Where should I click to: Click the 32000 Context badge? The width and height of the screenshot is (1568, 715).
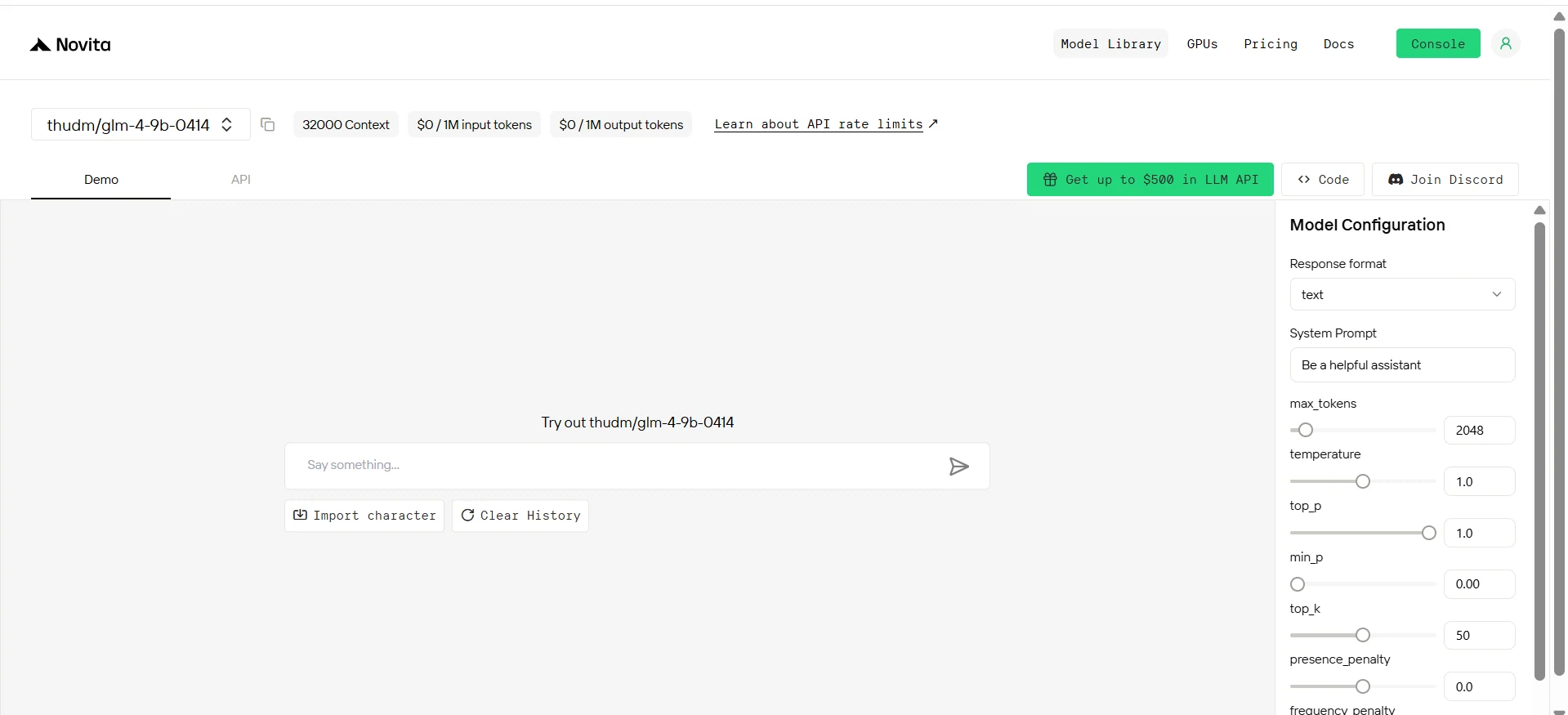(x=346, y=124)
